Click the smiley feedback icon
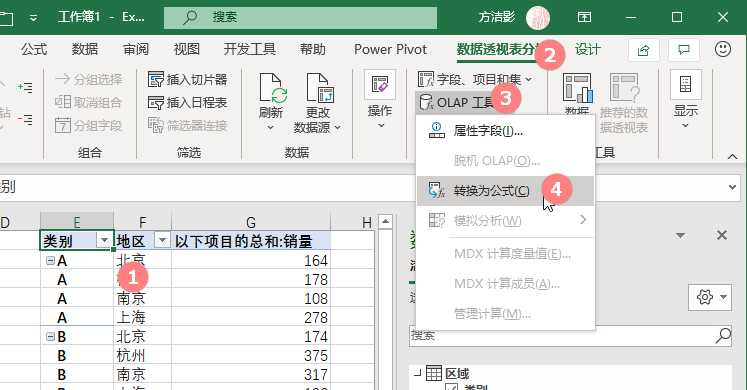 coord(723,49)
